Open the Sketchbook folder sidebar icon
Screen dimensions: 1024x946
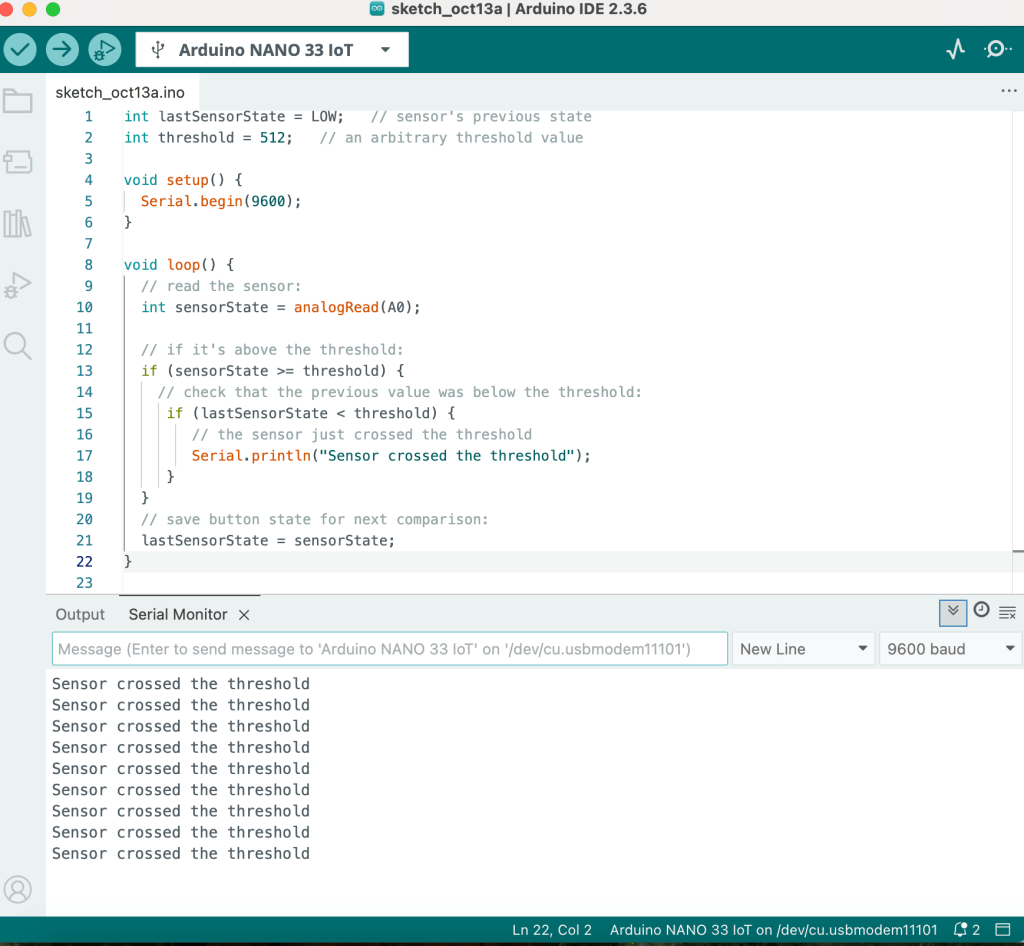[18, 101]
